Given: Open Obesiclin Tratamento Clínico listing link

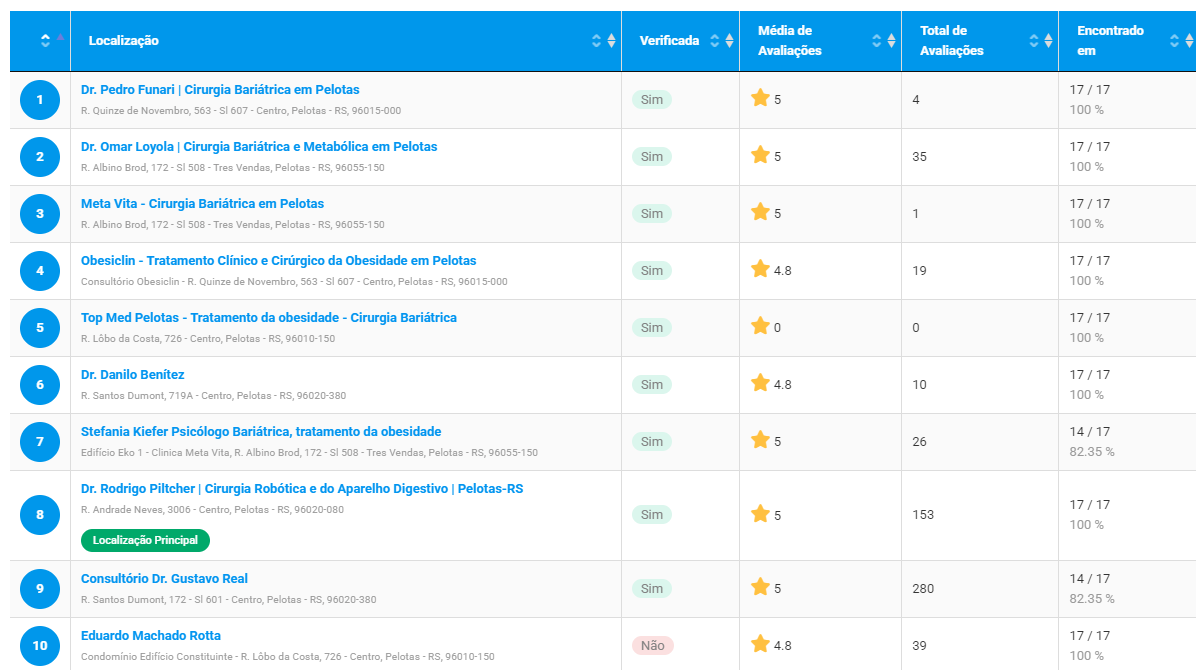Looking at the screenshot, I should click(x=278, y=260).
